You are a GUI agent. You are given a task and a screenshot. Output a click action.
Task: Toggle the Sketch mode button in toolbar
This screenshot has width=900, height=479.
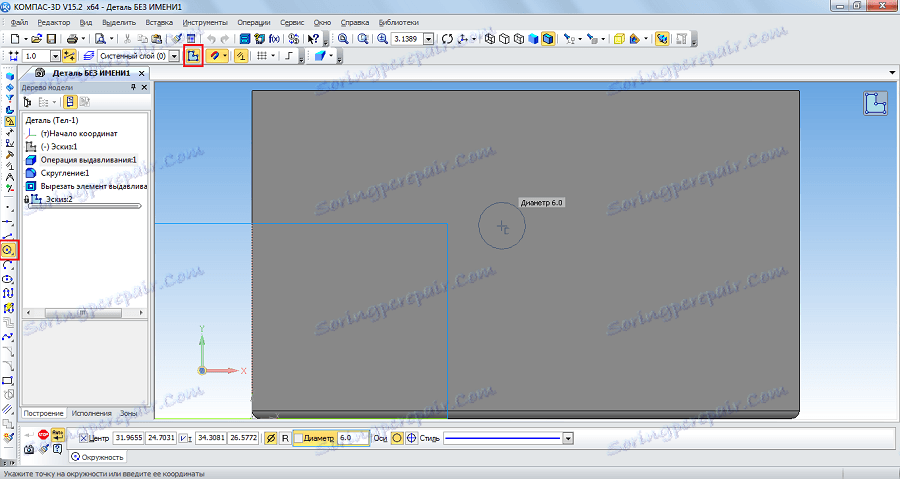193,56
